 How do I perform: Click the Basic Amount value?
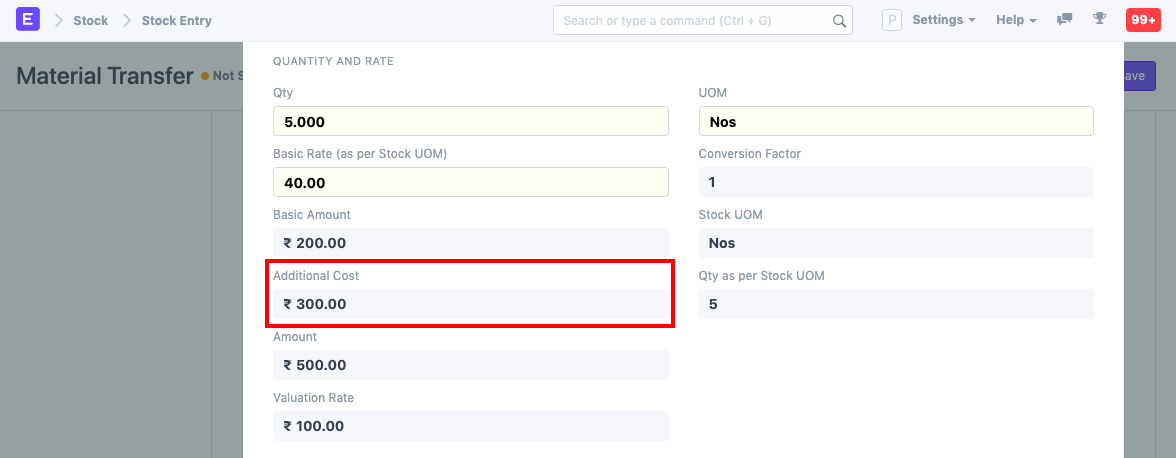470,243
